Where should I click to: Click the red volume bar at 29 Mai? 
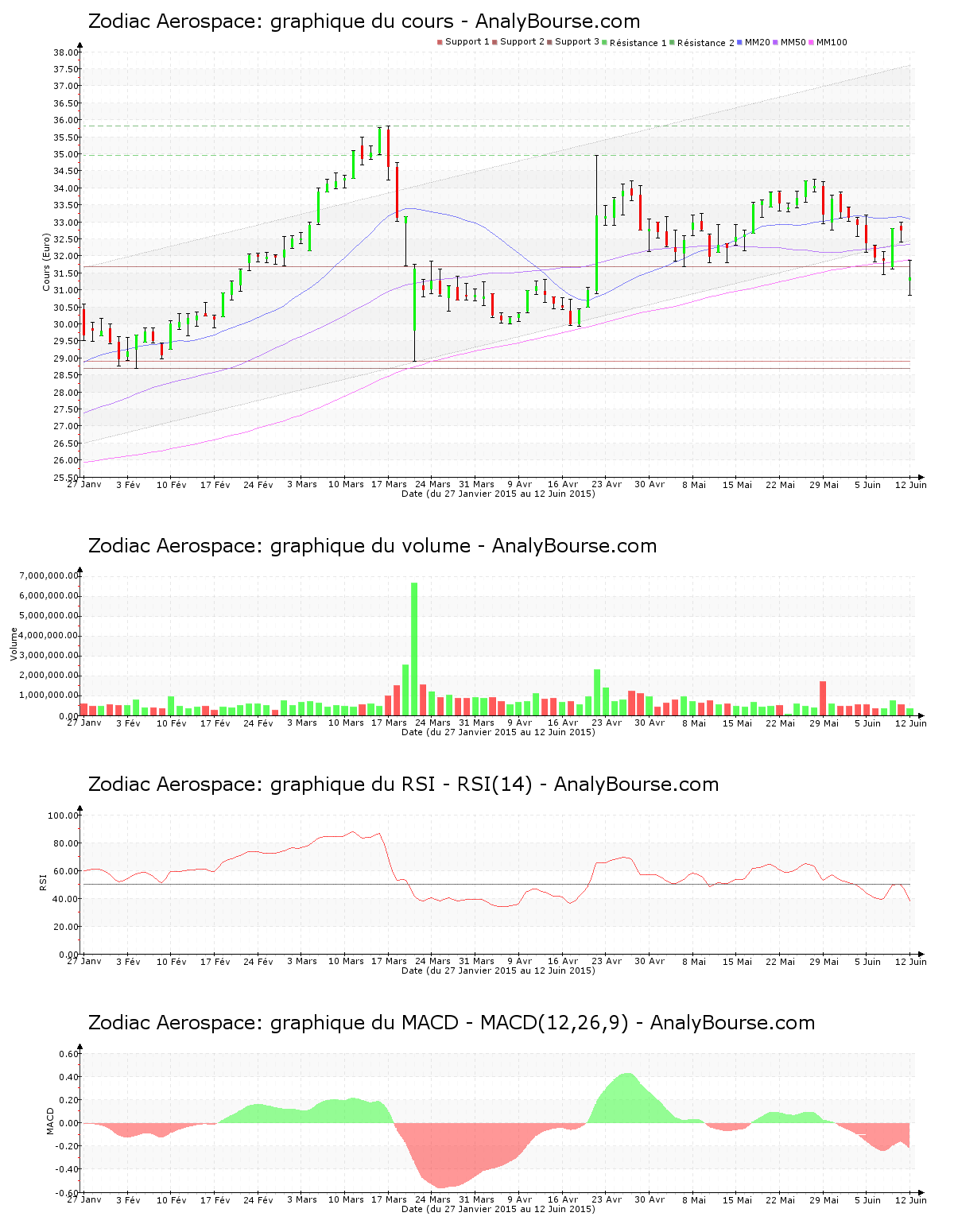[823, 698]
